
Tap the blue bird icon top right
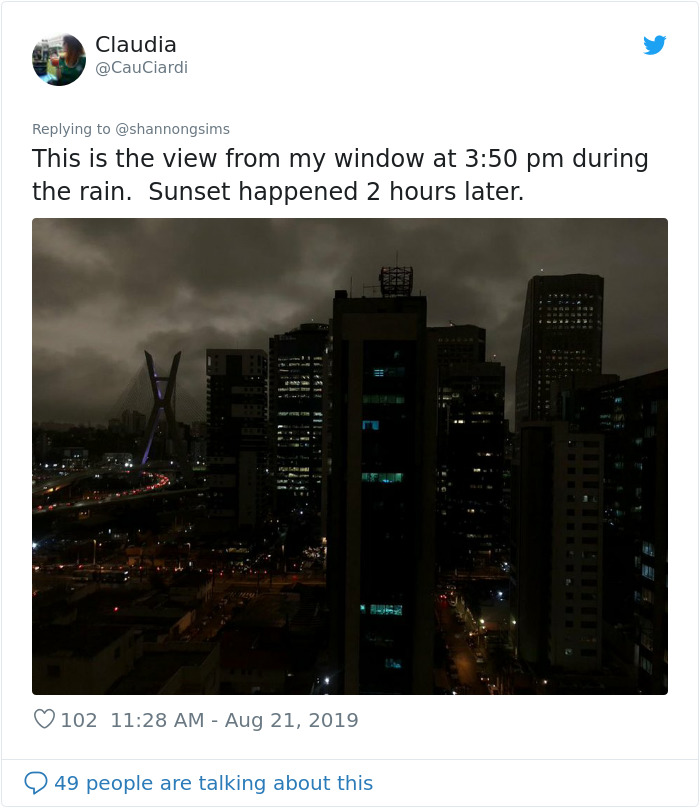pyautogui.click(x=656, y=44)
